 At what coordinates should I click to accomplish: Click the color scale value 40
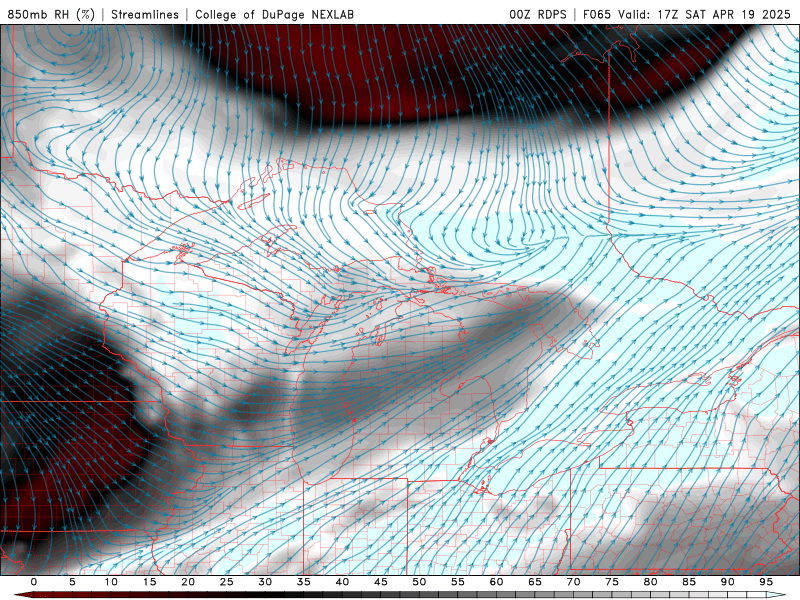pyautogui.click(x=342, y=582)
